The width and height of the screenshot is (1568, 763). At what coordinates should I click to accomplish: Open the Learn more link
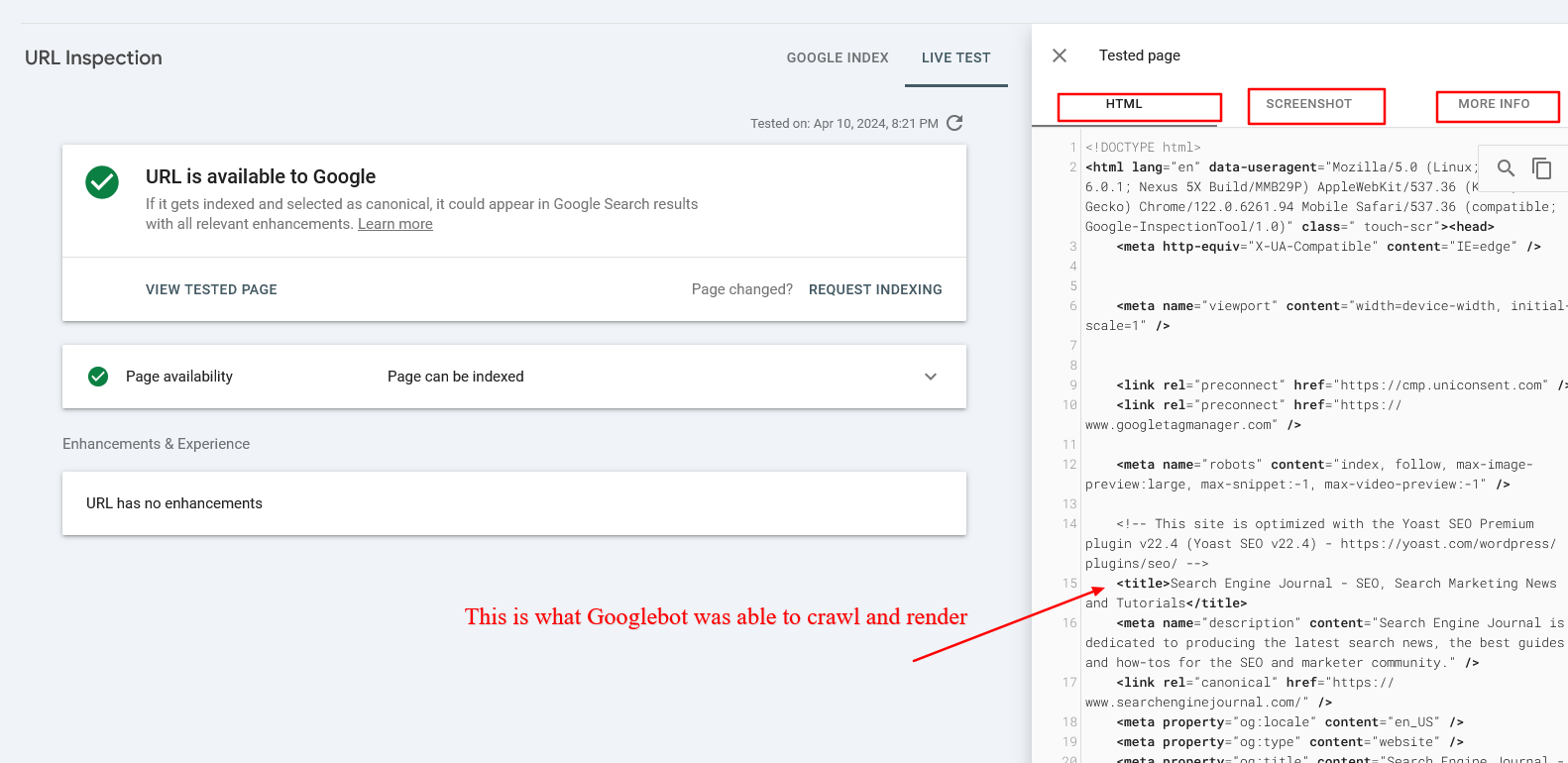[x=395, y=224]
